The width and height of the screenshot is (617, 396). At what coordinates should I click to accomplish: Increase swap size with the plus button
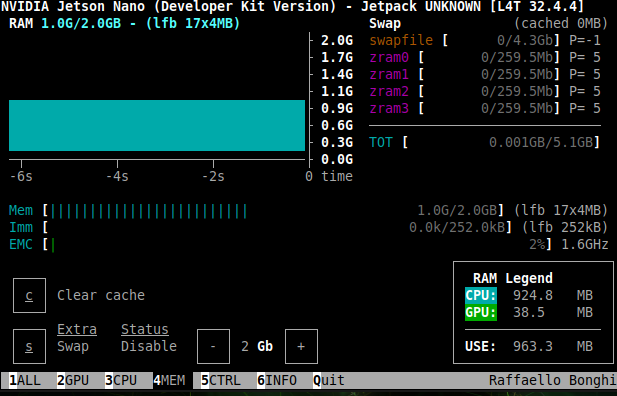tap(301, 346)
